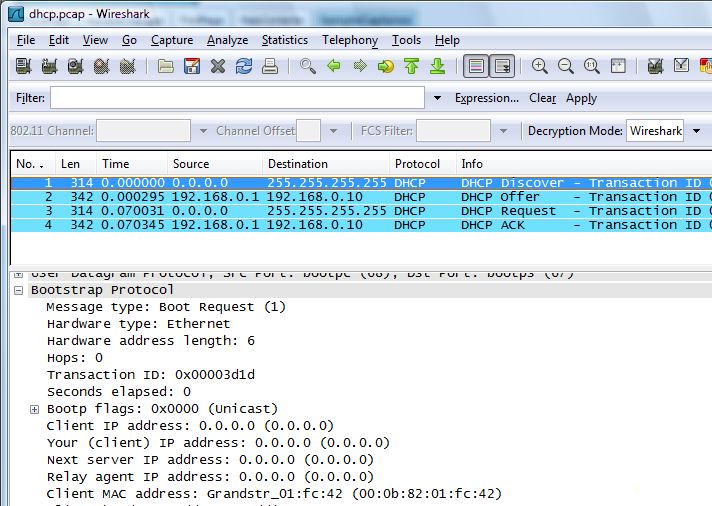Print packets printer icon
712x506 pixels.
pos(270,66)
